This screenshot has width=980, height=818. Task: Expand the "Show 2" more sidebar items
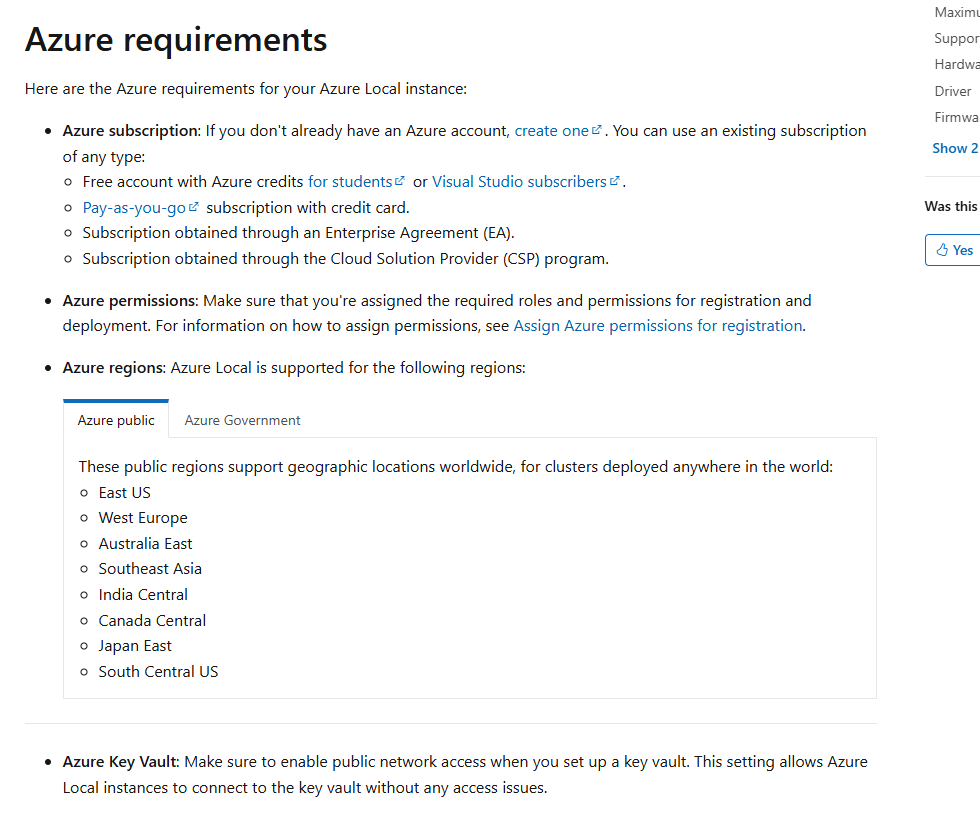click(x=955, y=148)
